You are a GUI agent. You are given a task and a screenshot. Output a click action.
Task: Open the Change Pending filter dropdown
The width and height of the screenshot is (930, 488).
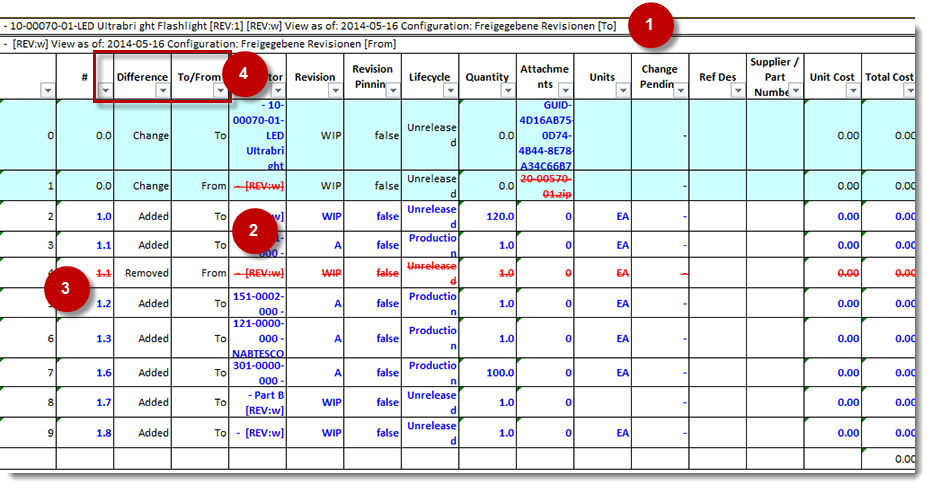(x=680, y=91)
